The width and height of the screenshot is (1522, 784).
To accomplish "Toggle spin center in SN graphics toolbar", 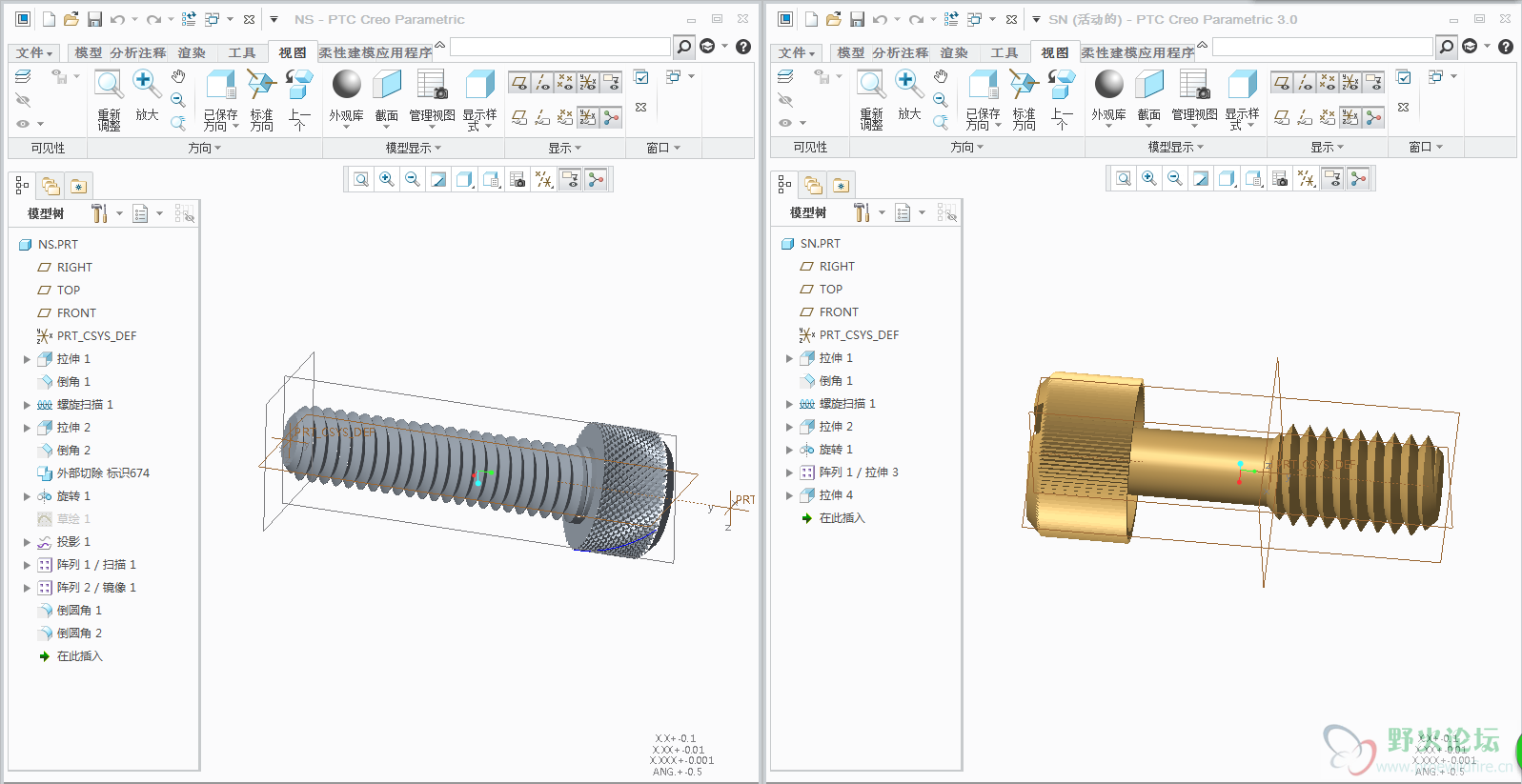I will point(1358,178).
